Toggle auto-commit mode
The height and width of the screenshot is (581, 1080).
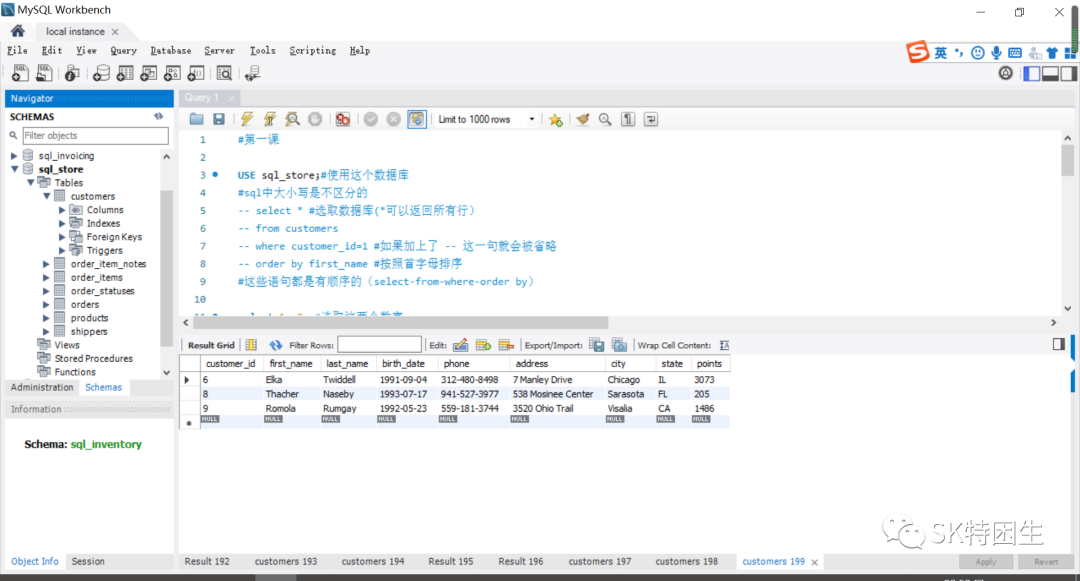point(417,119)
